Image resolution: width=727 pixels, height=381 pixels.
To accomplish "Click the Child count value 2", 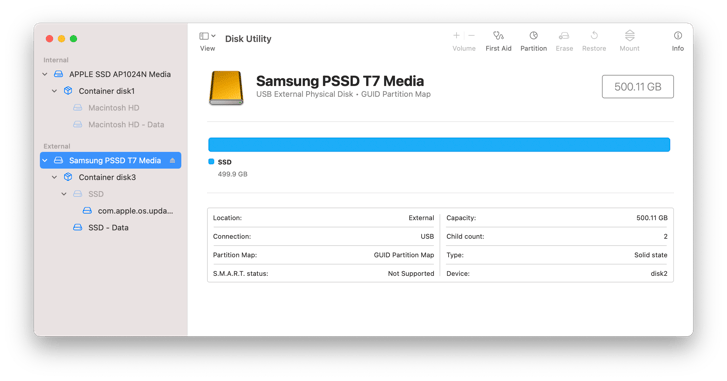I will [665, 236].
